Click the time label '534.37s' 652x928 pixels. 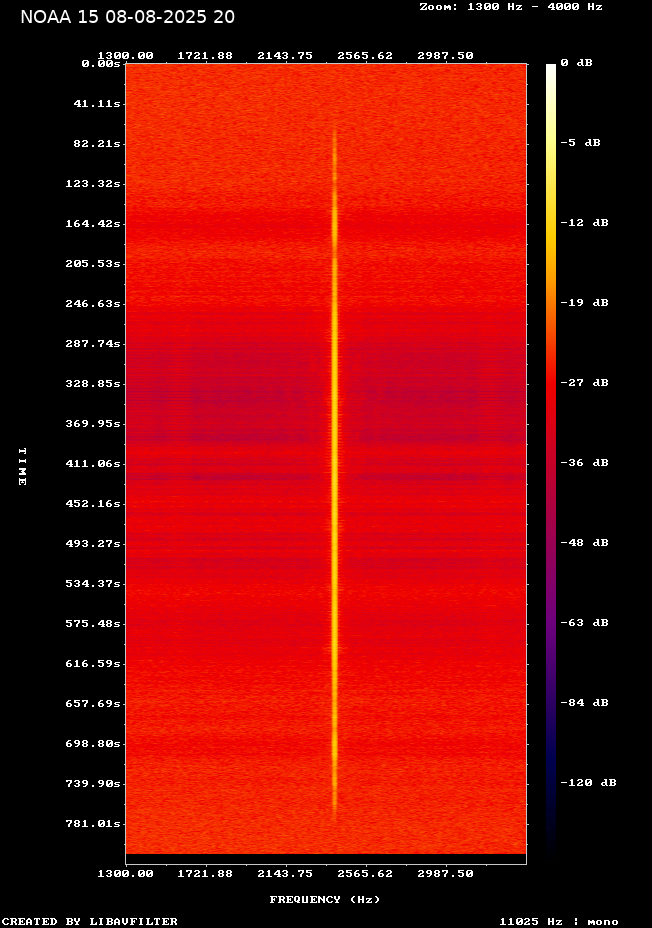pyautogui.click(x=93, y=584)
